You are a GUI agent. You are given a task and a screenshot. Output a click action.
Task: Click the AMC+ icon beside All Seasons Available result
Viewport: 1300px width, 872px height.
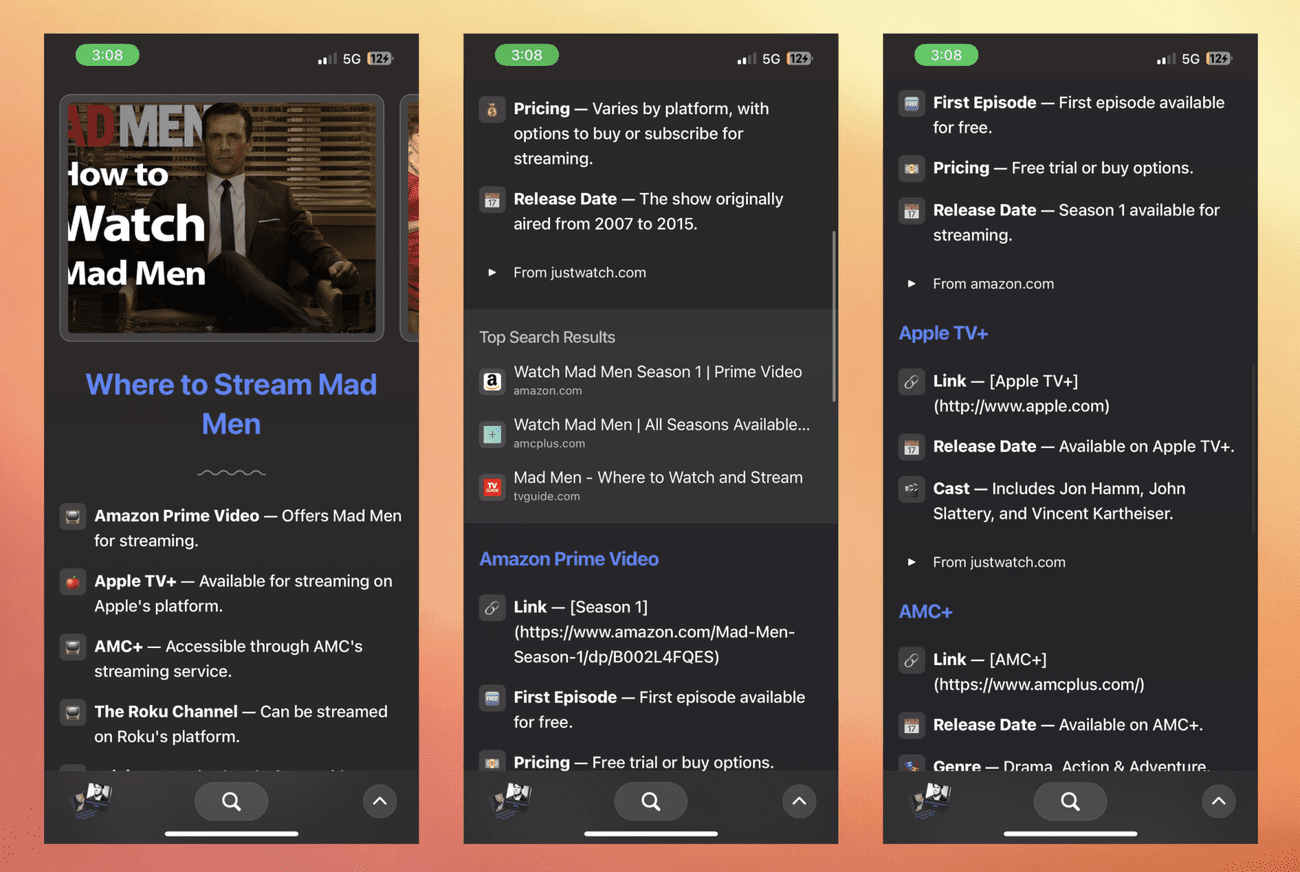(492, 434)
